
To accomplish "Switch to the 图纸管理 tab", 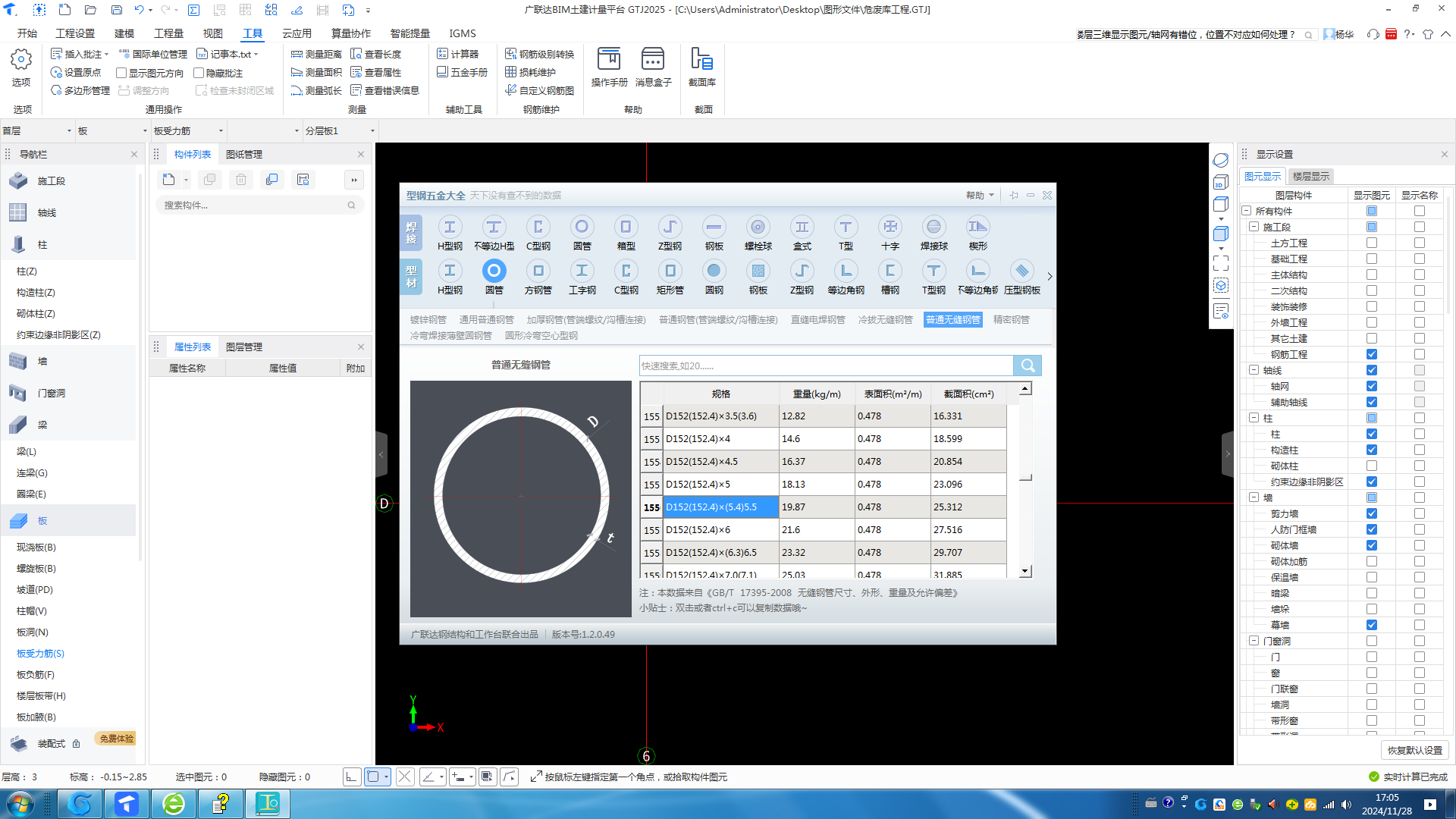I will [x=244, y=154].
